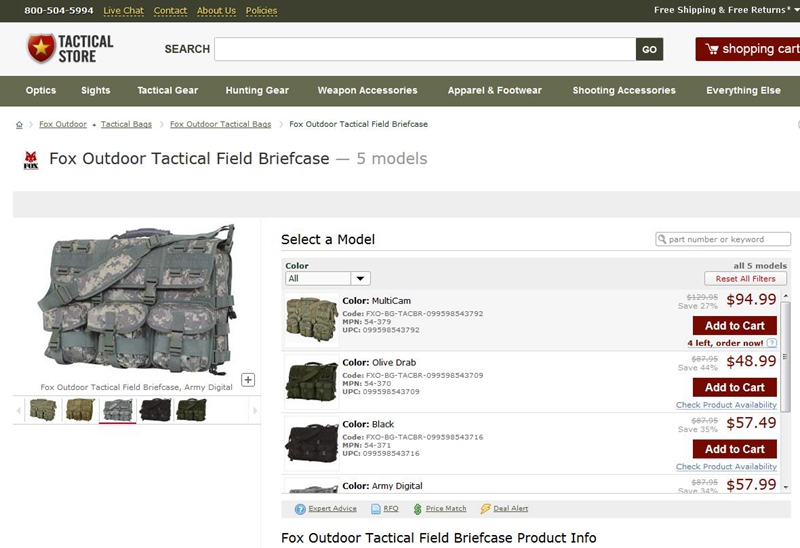Open Live Chat link
Viewport: 800px width, 548px height.
(x=123, y=11)
